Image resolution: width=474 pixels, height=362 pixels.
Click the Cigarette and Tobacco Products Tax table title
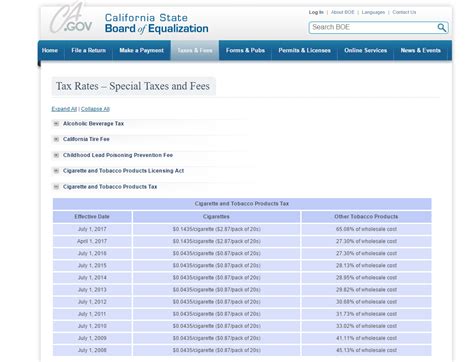[242, 204]
